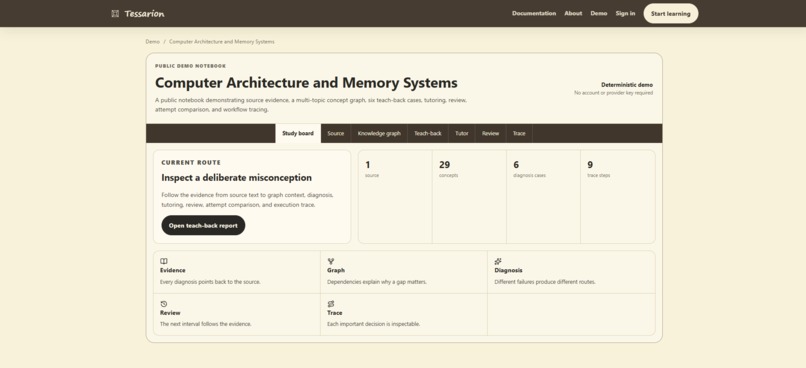
Task: Select the 29 concepts stat card
Action: click(469, 196)
